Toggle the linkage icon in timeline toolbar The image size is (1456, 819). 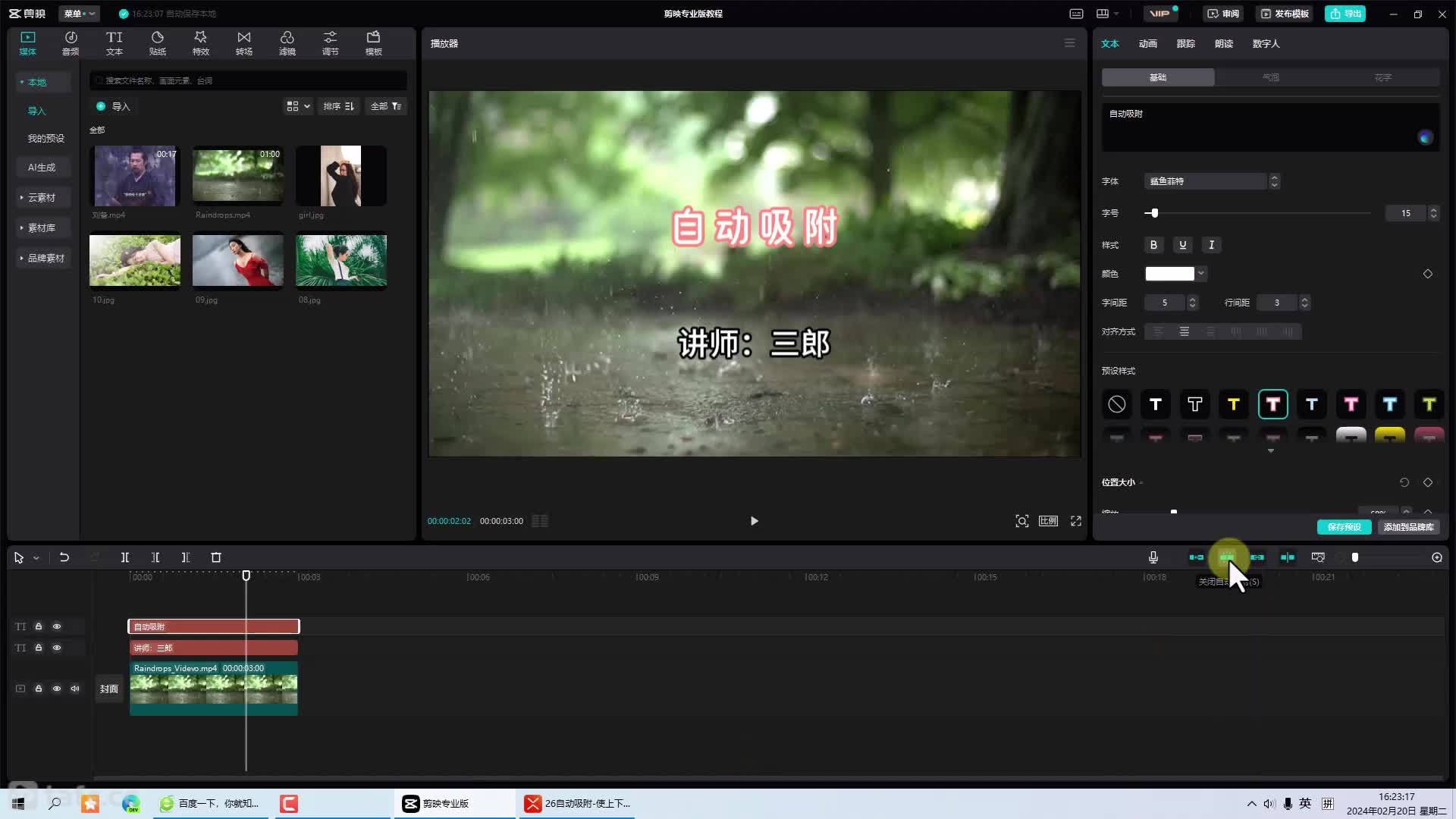[x=1257, y=557]
